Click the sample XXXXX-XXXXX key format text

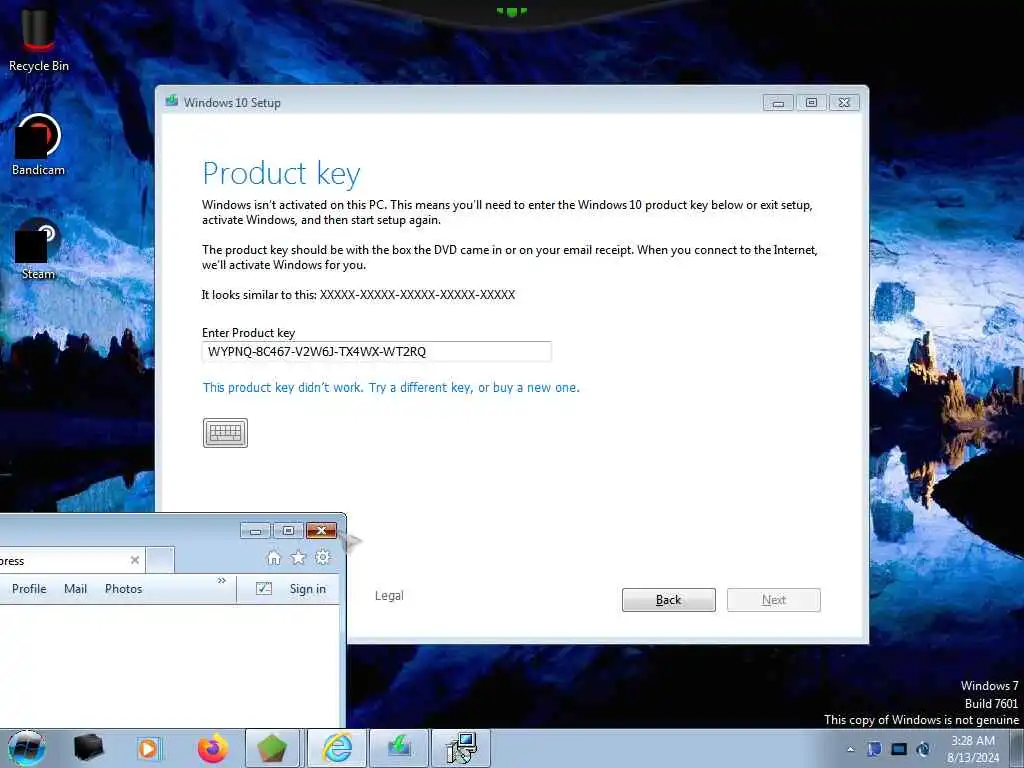(x=417, y=295)
